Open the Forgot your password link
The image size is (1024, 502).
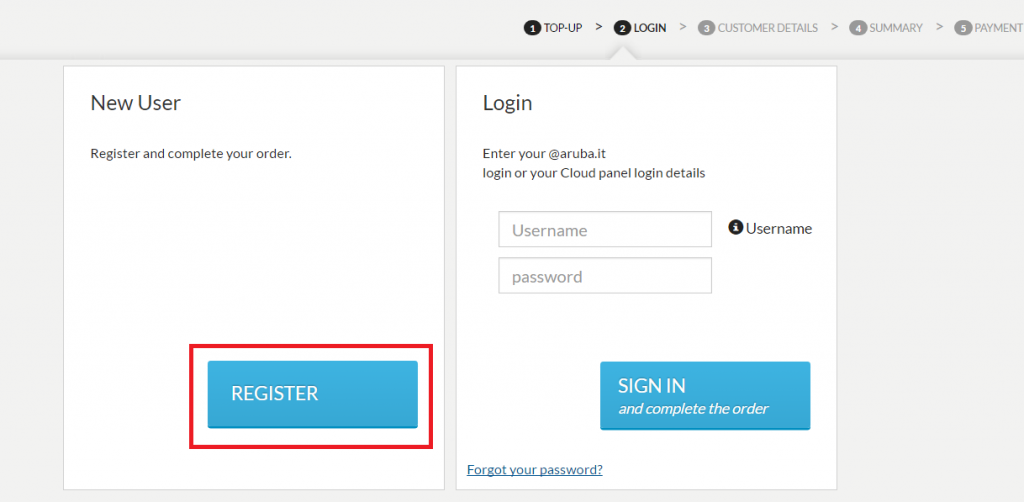tap(535, 469)
